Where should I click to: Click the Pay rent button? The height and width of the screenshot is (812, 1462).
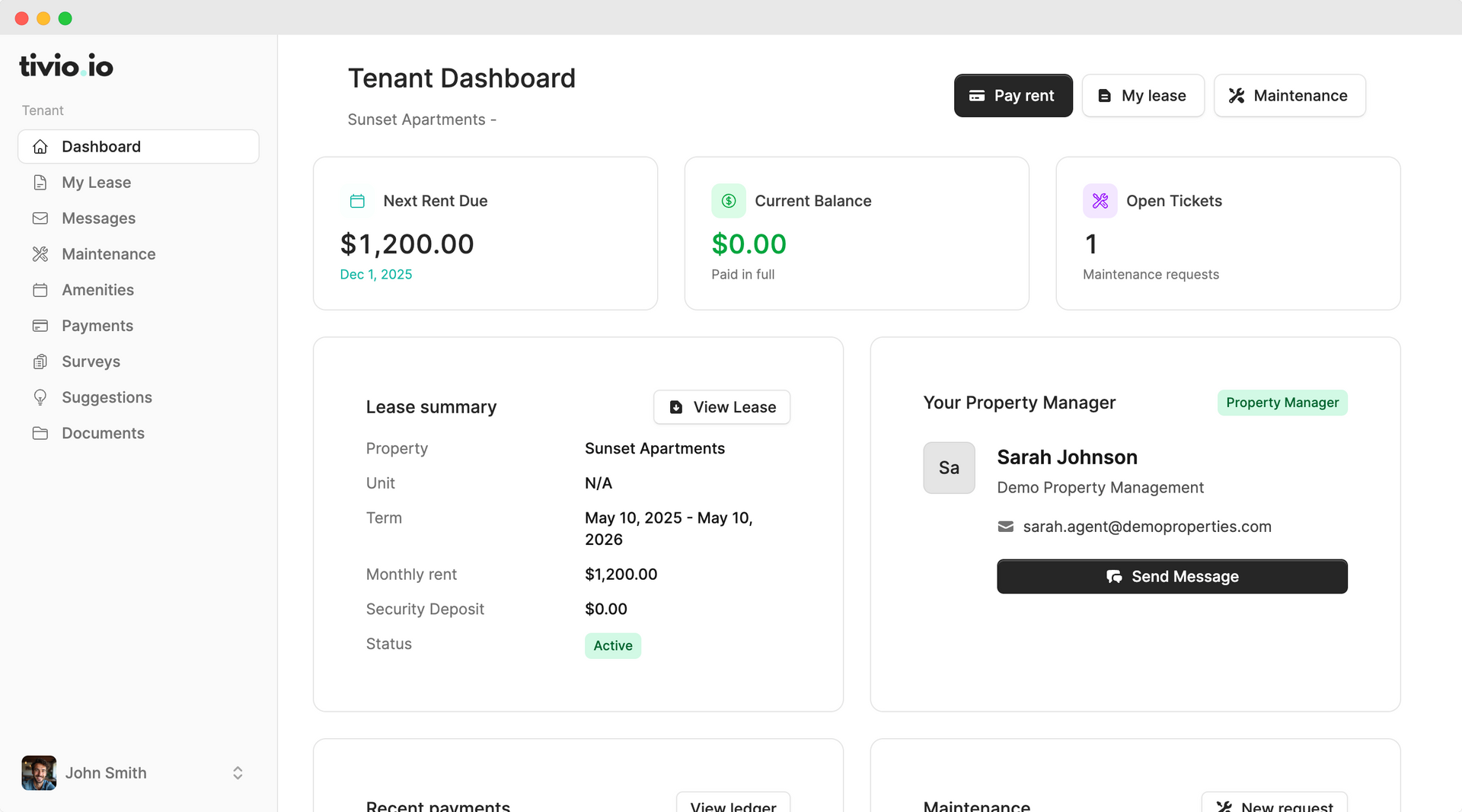tap(1013, 95)
